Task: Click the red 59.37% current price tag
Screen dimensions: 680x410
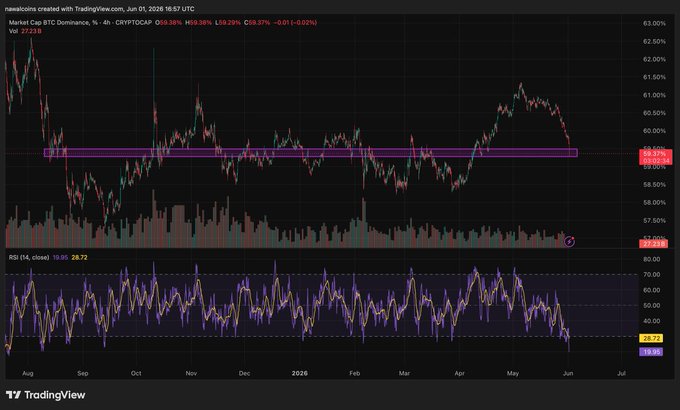Action: pos(656,154)
